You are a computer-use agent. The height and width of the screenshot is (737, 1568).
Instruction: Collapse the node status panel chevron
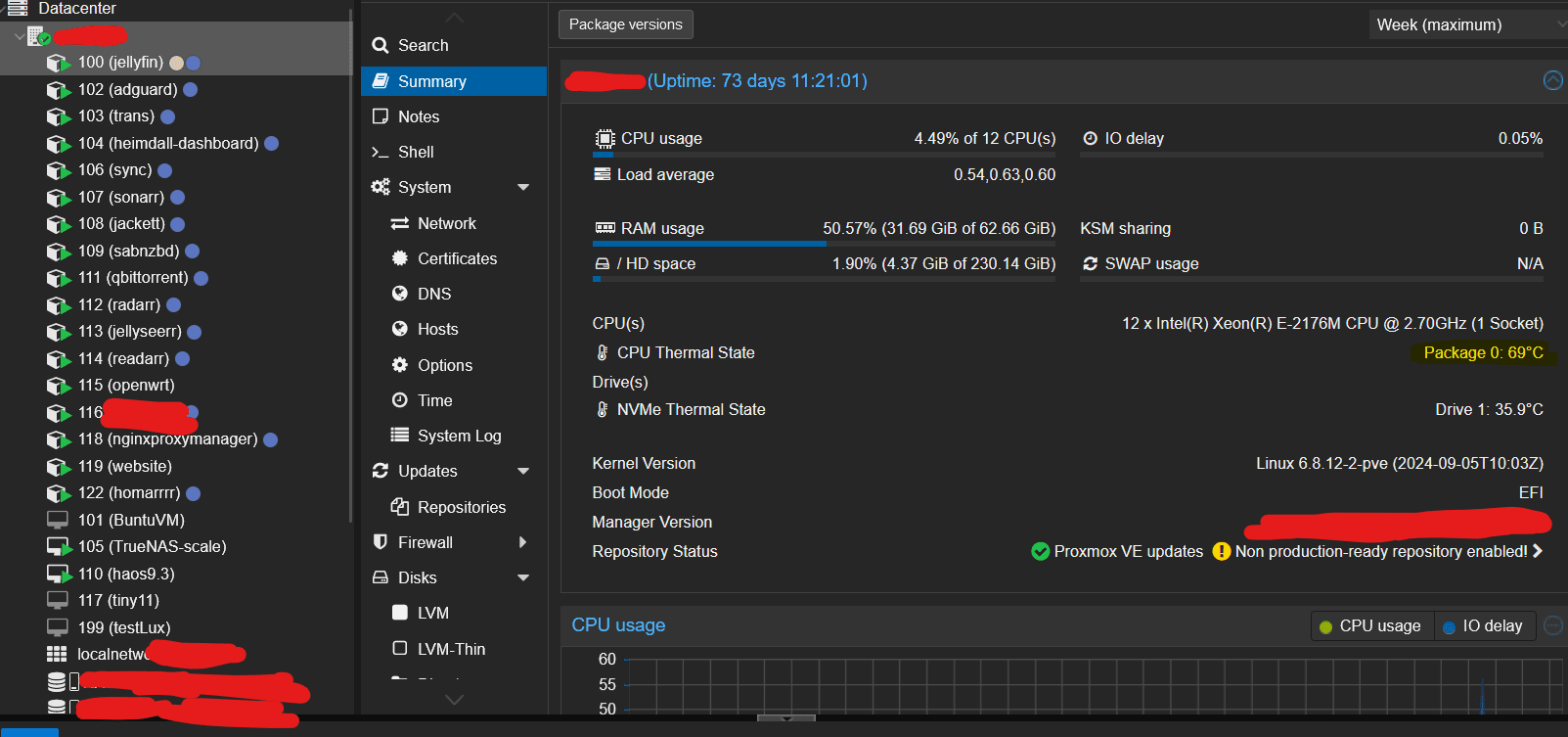coord(1552,80)
